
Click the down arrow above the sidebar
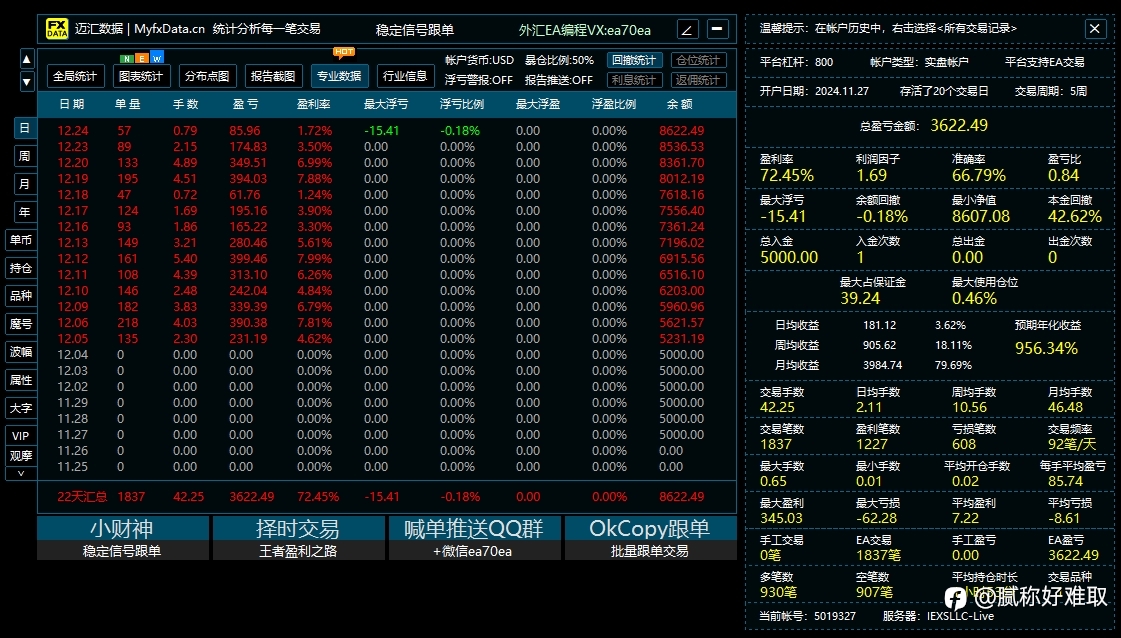26,82
